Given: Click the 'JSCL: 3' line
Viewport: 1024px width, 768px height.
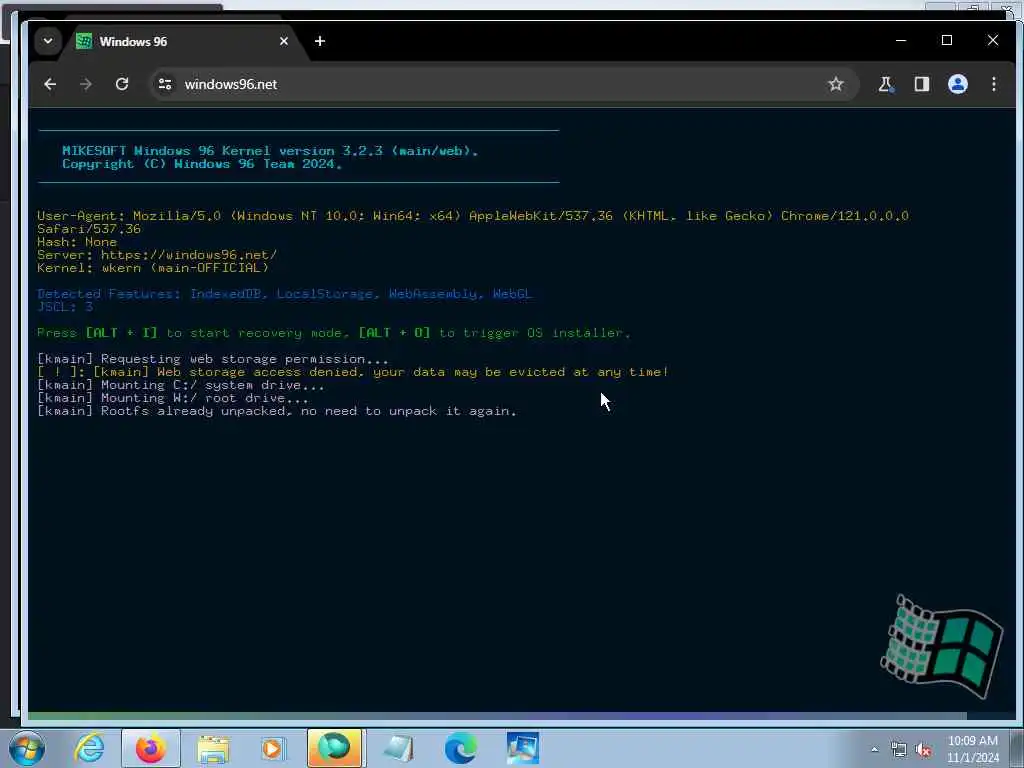Looking at the screenshot, I should [x=65, y=307].
